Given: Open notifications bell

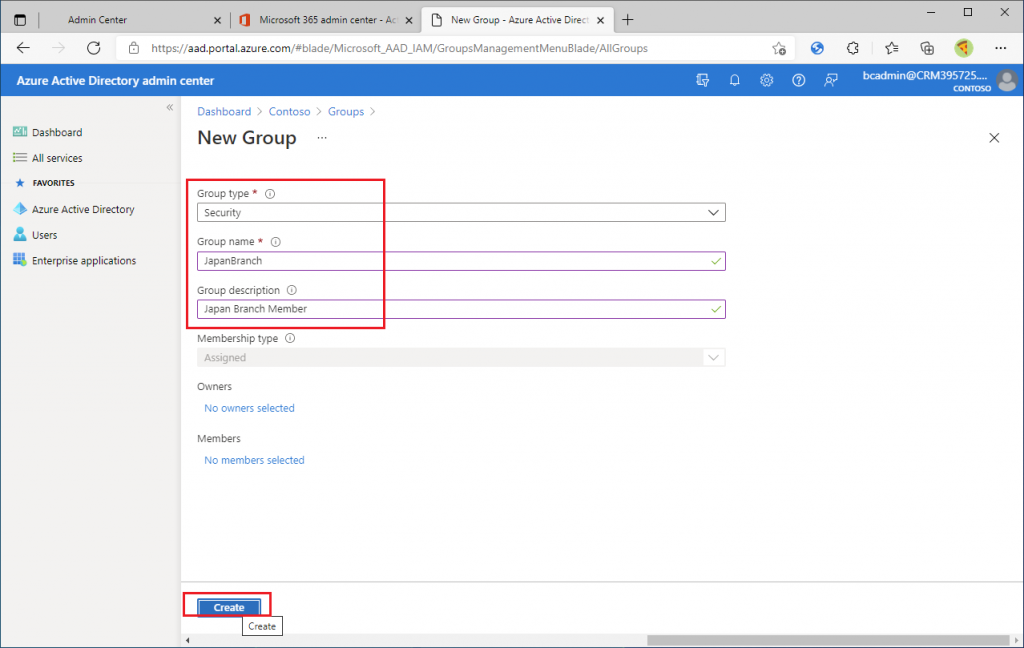Looking at the screenshot, I should tap(735, 80).
